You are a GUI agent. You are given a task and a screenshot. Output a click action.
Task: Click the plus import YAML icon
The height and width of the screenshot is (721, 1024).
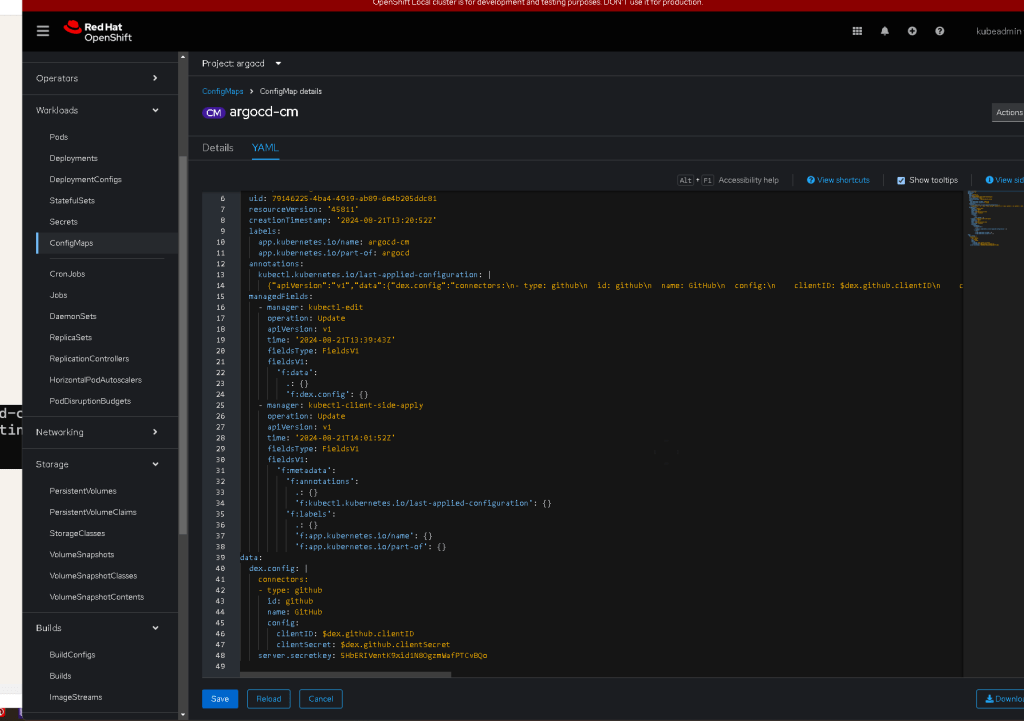pos(912,31)
